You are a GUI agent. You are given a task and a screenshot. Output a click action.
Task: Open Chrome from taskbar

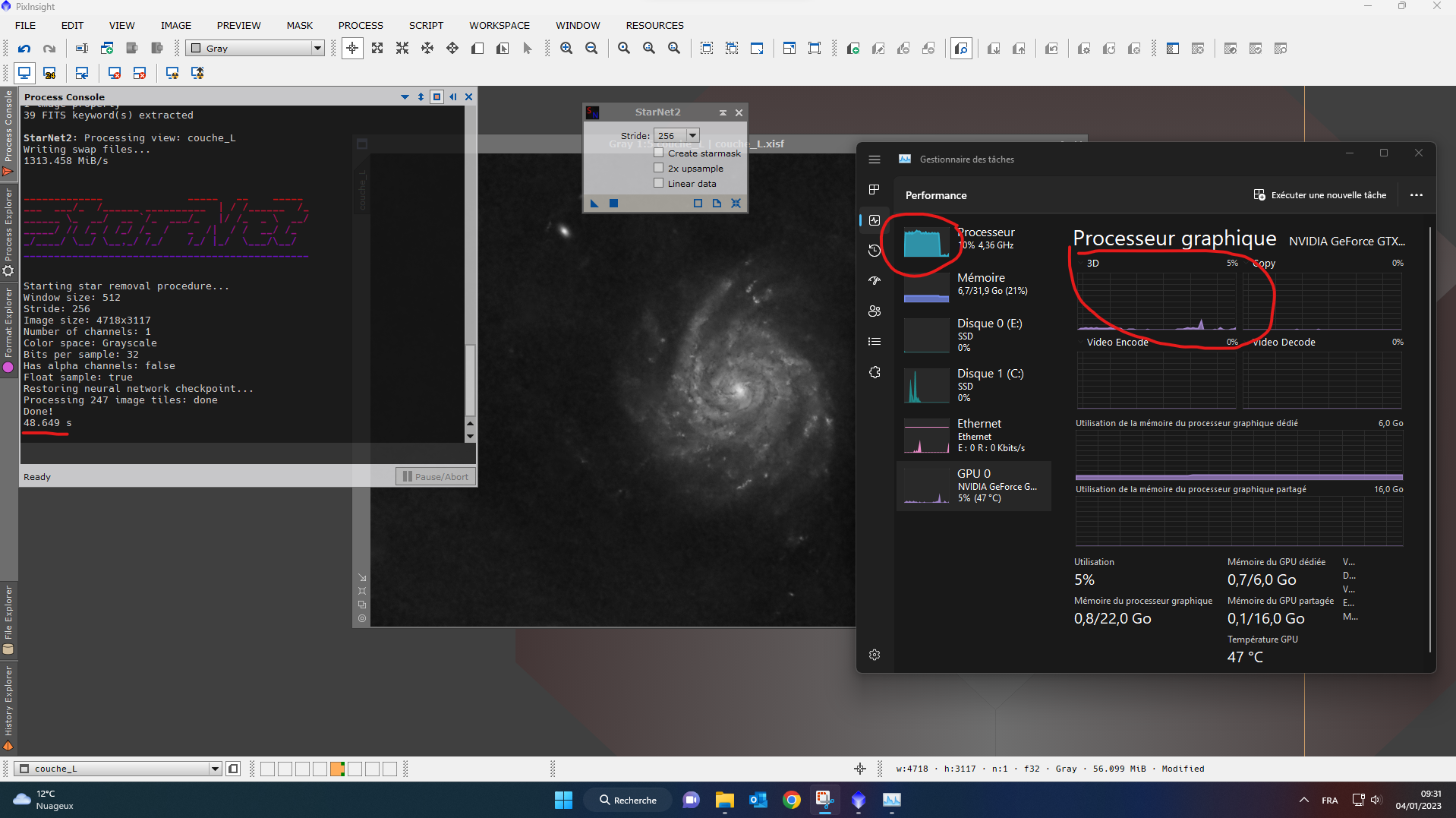[792, 800]
